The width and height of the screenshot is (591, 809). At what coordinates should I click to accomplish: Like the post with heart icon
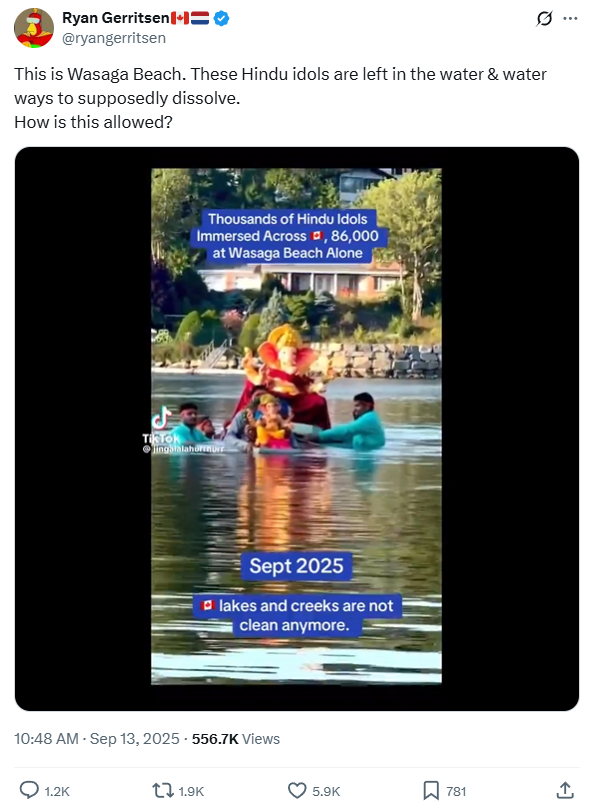(297, 790)
